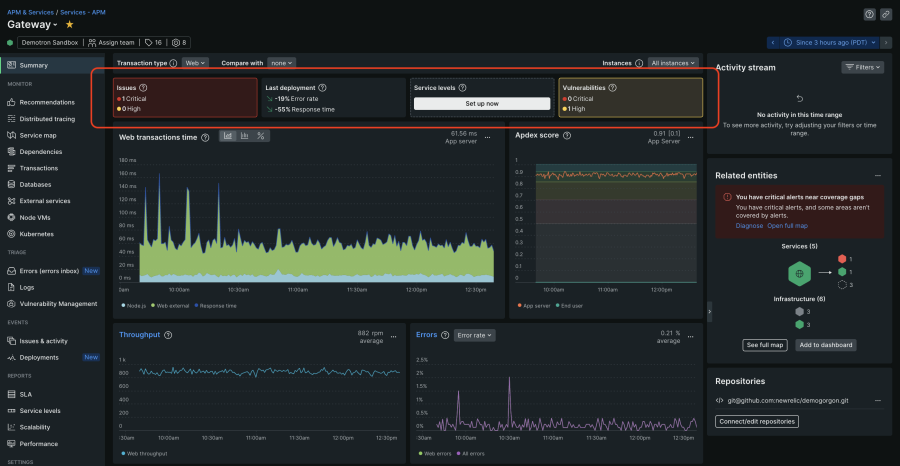The width and height of the screenshot is (900, 466).
Task: Collapse the Related entities panel
Action: click(878, 175)
